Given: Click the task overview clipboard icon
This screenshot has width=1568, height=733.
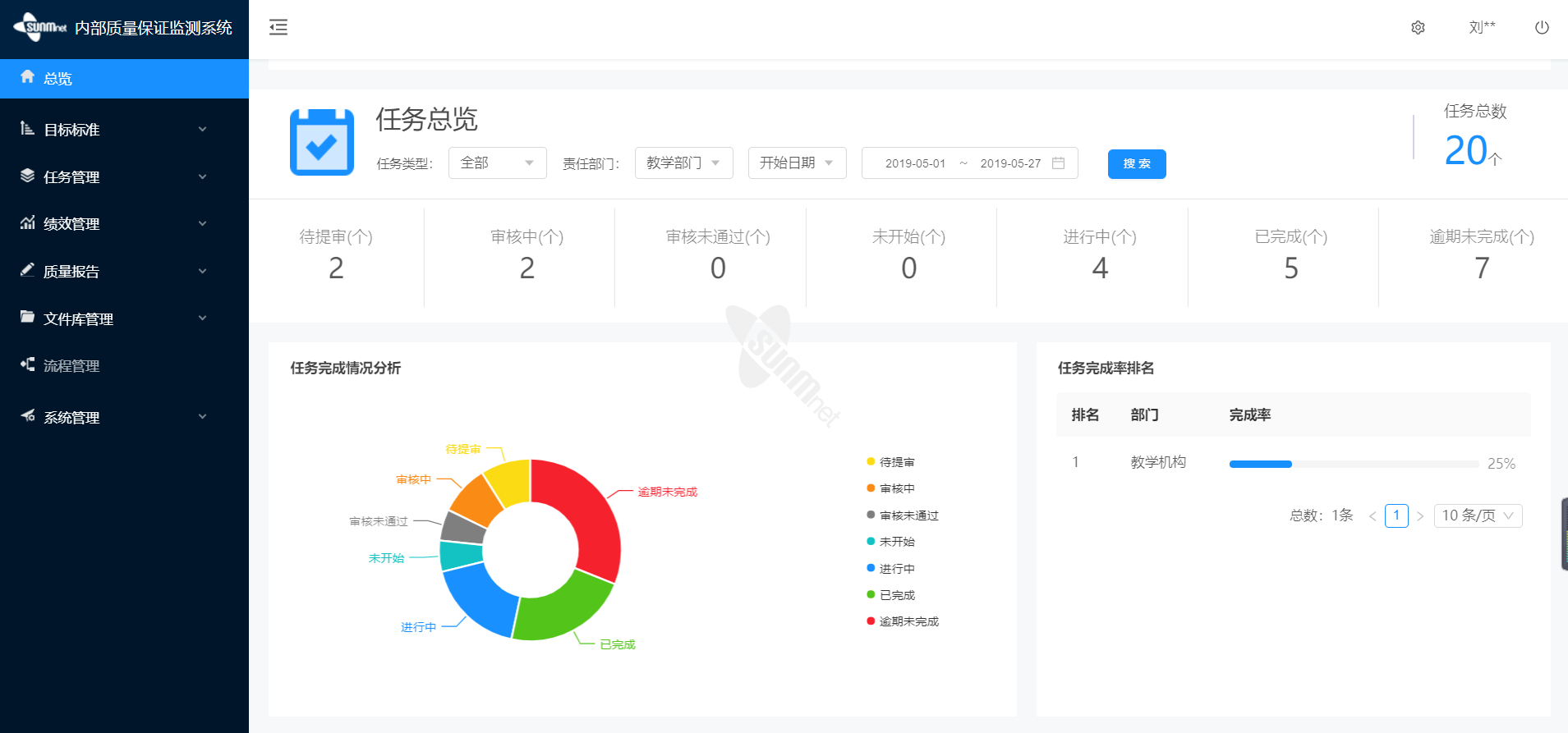Looking at the screenshot, I should (322, 142).
